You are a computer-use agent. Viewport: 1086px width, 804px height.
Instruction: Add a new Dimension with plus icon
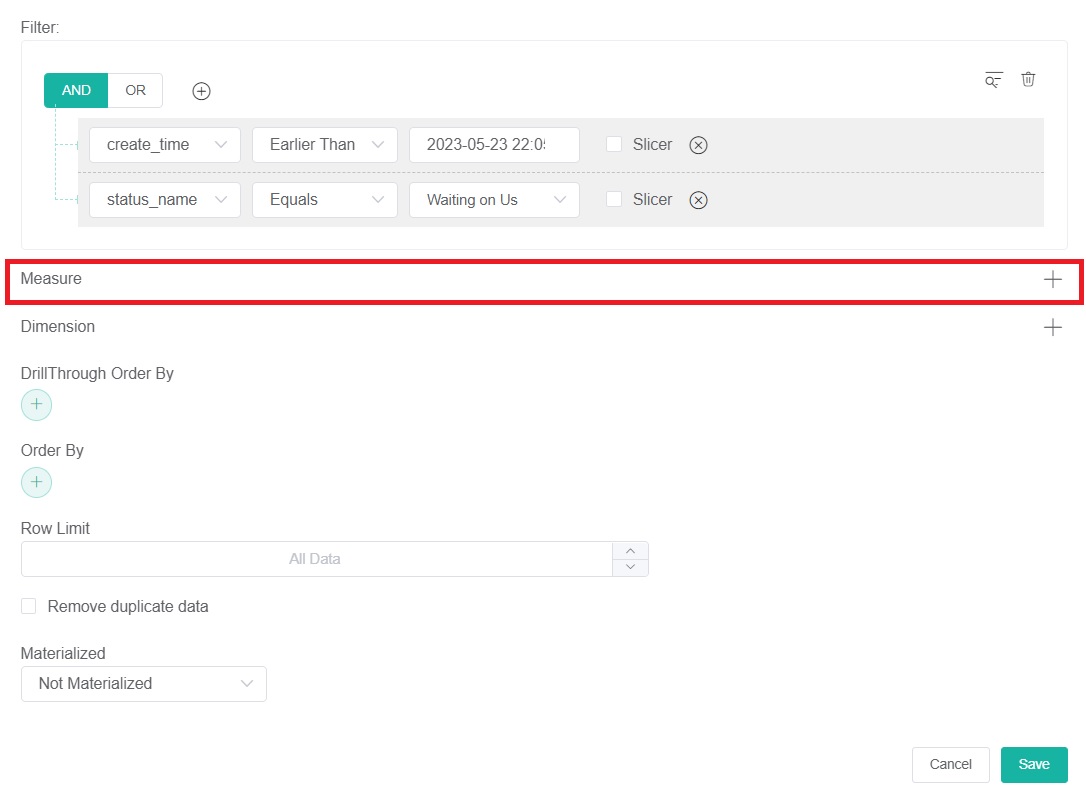(x=1052, y=327)
